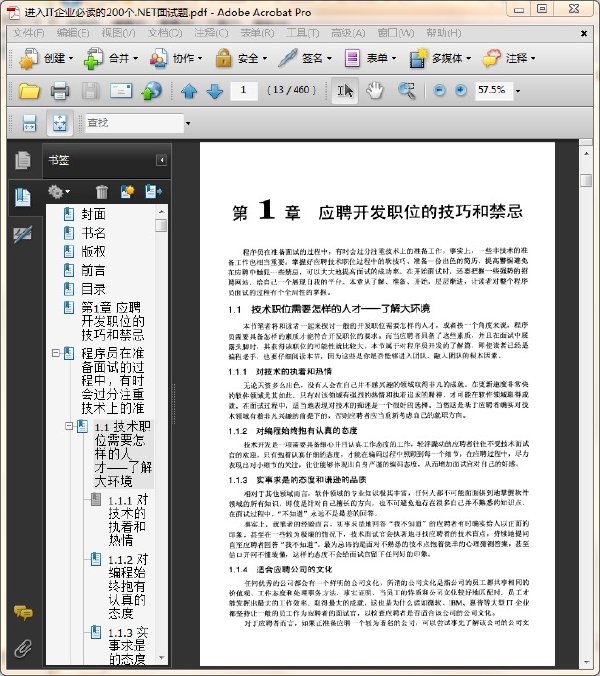This screenshot has width=600, height=676.
Task: Go to previous page with up arrow
Action: pyautogui.click(x=189, y=91)
